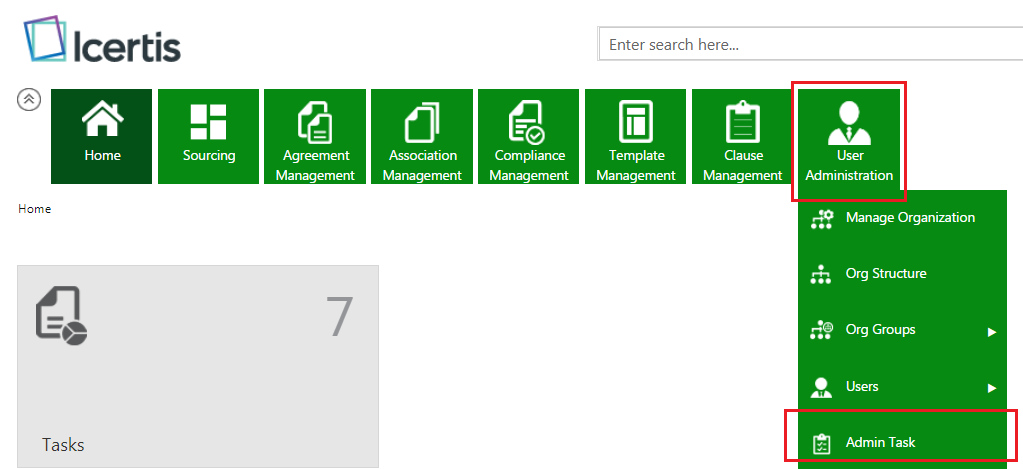
Task: Open the Sourcing tile
Action: tap(209, 136)
